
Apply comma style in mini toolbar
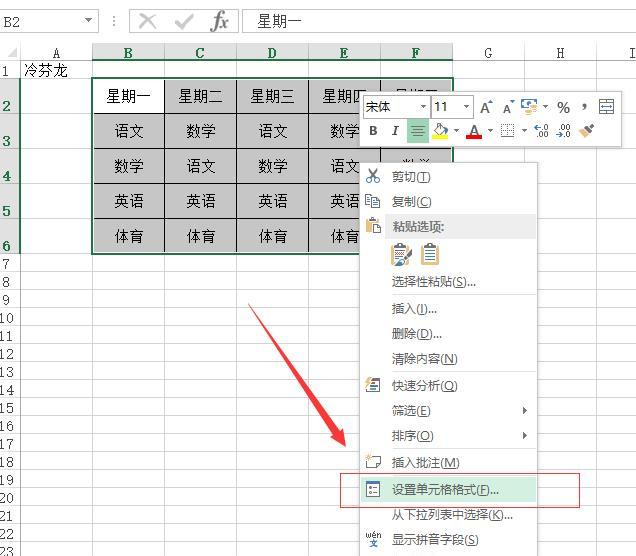(x=584, y=107)
